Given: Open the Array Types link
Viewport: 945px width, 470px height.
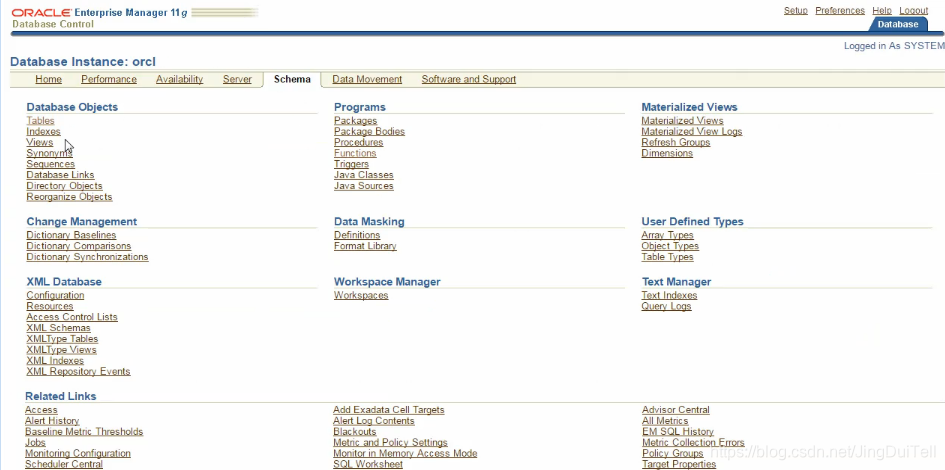Looking at the screenshot, I should coord(667,235).
